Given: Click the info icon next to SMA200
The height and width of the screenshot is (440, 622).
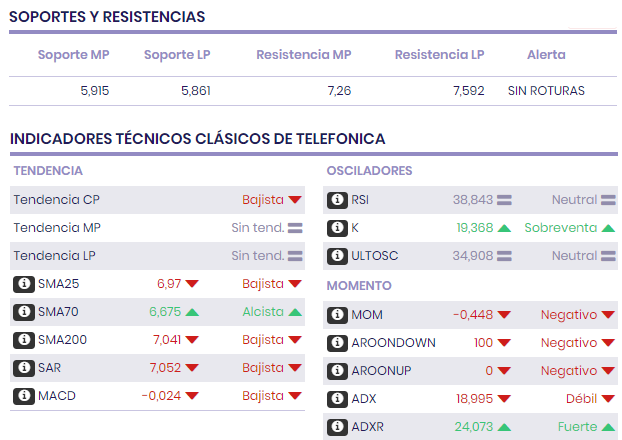Looking at the screenshot, I should (x=24, y=340).
